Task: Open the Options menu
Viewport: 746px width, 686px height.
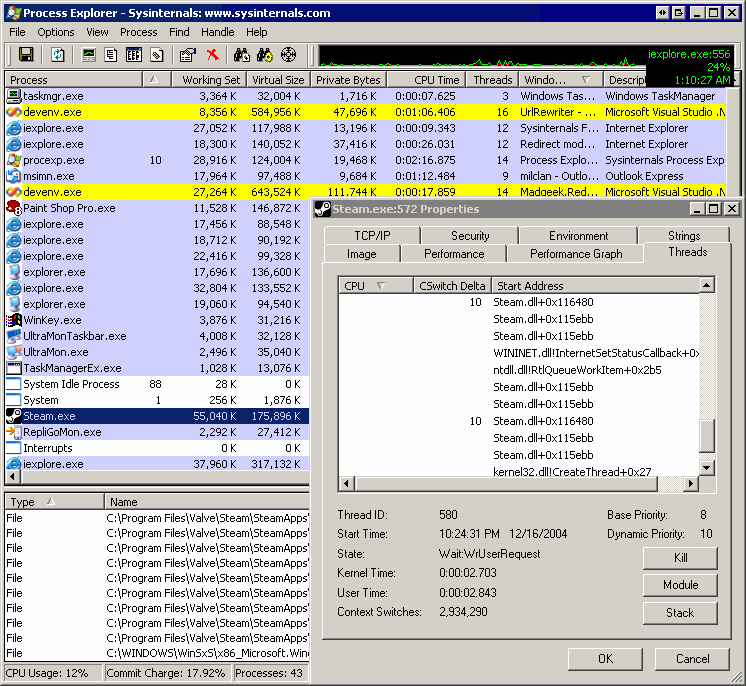Action: (x=56, y=32)
